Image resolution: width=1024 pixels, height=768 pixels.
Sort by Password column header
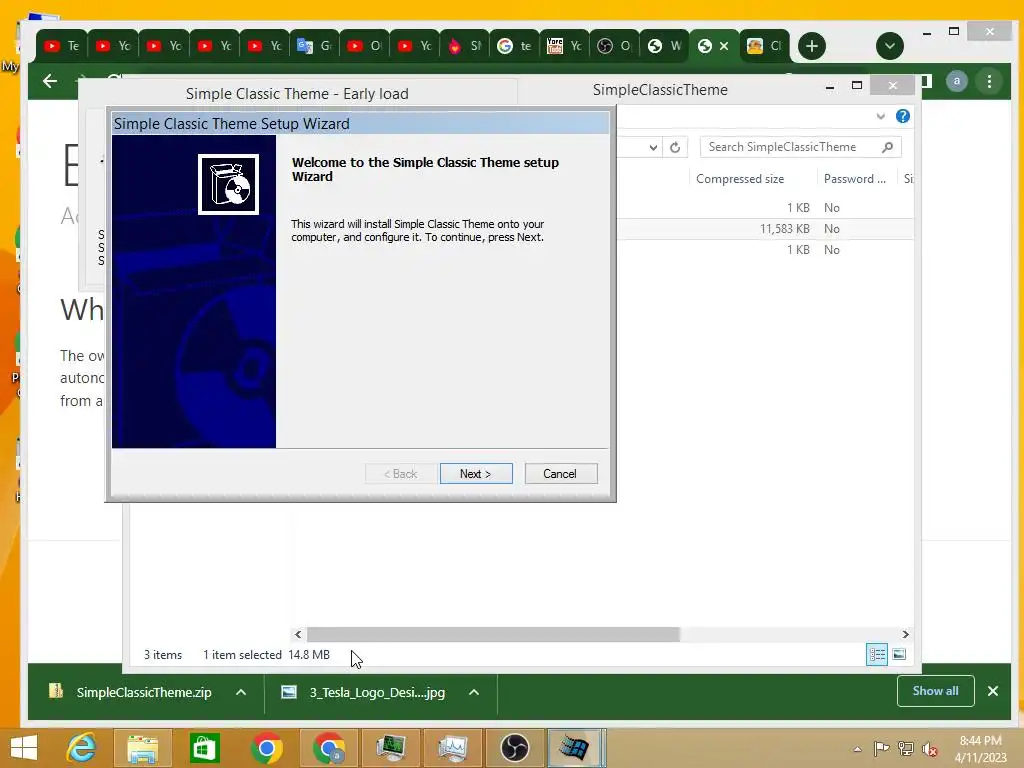coord(854,179)
